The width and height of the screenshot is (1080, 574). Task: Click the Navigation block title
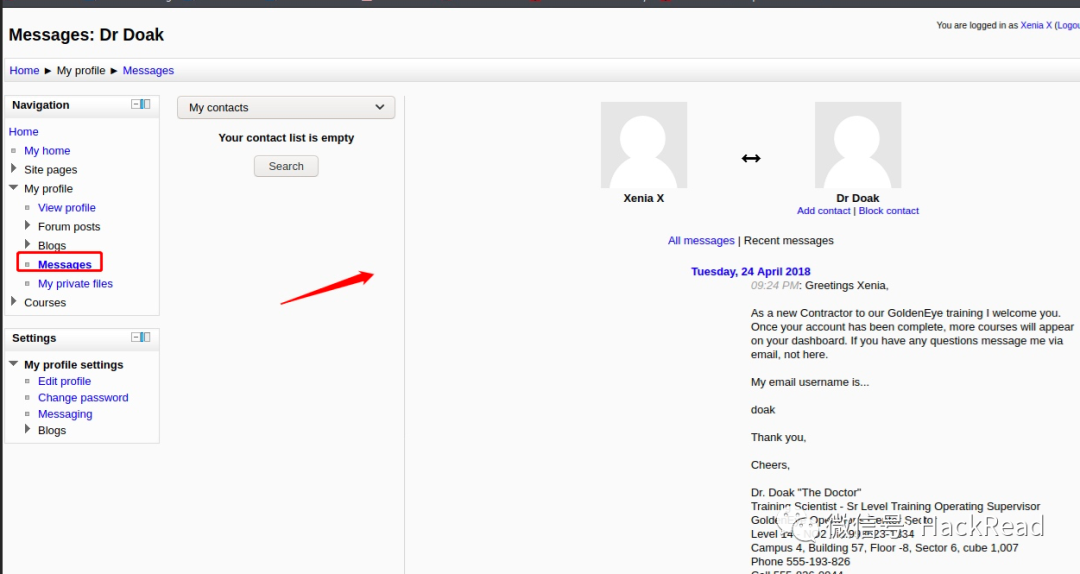(41, 105)
